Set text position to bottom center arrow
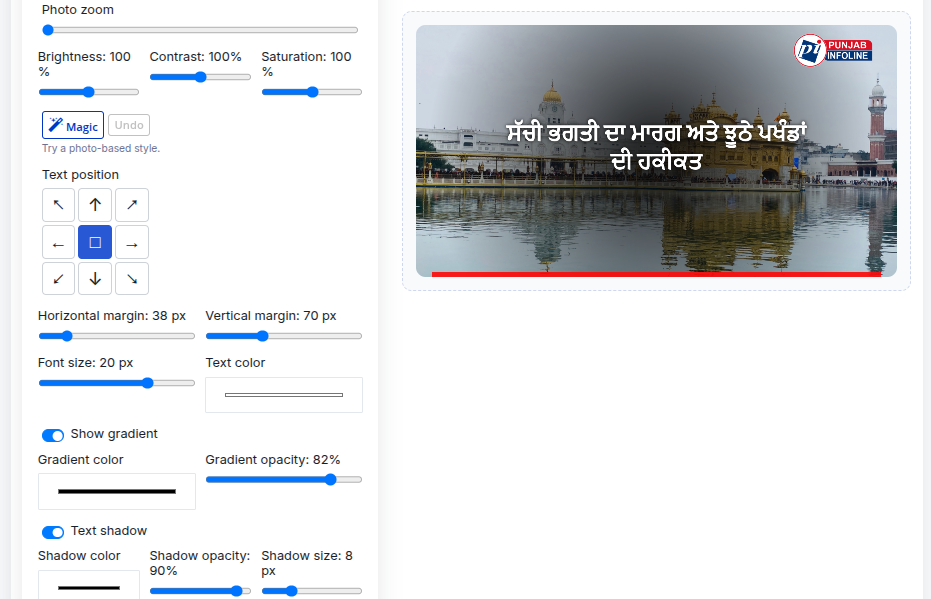The width and height of the screenshot is (931, 599). point(95,278)
